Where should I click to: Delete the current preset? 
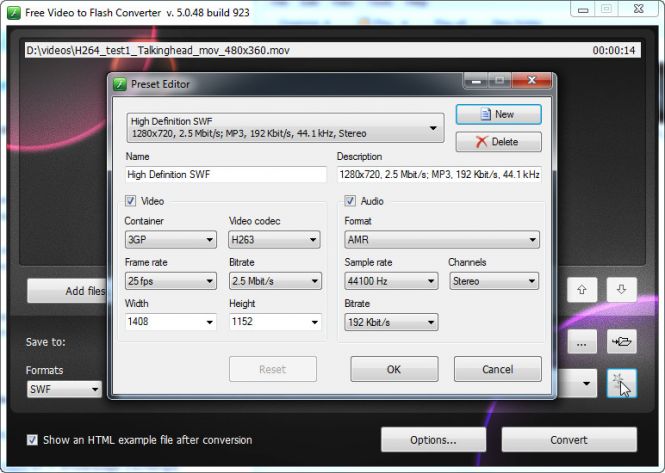pyautogui.click(x=498, y=142)
